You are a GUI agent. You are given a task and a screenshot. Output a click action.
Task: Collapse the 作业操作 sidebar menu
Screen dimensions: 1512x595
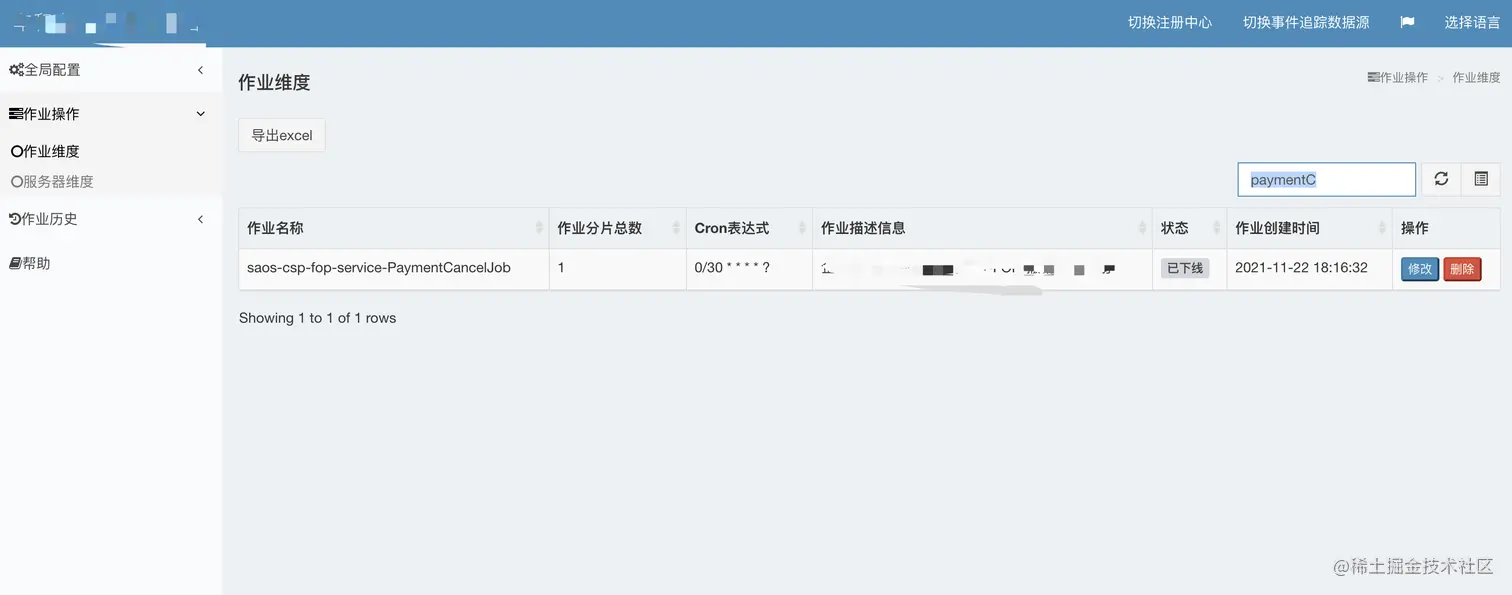point(111,114)
